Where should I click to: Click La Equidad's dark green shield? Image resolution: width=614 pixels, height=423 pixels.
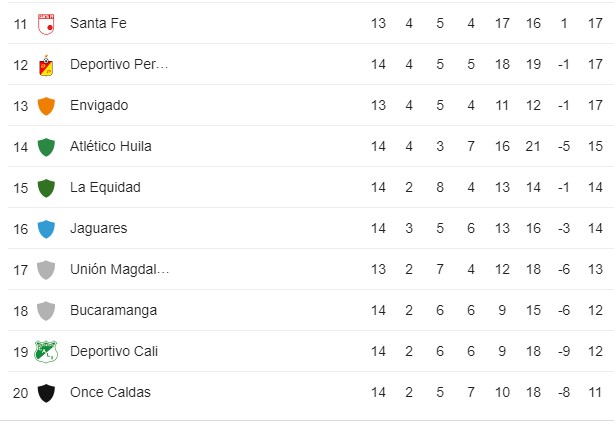click(x=46, y=188)
